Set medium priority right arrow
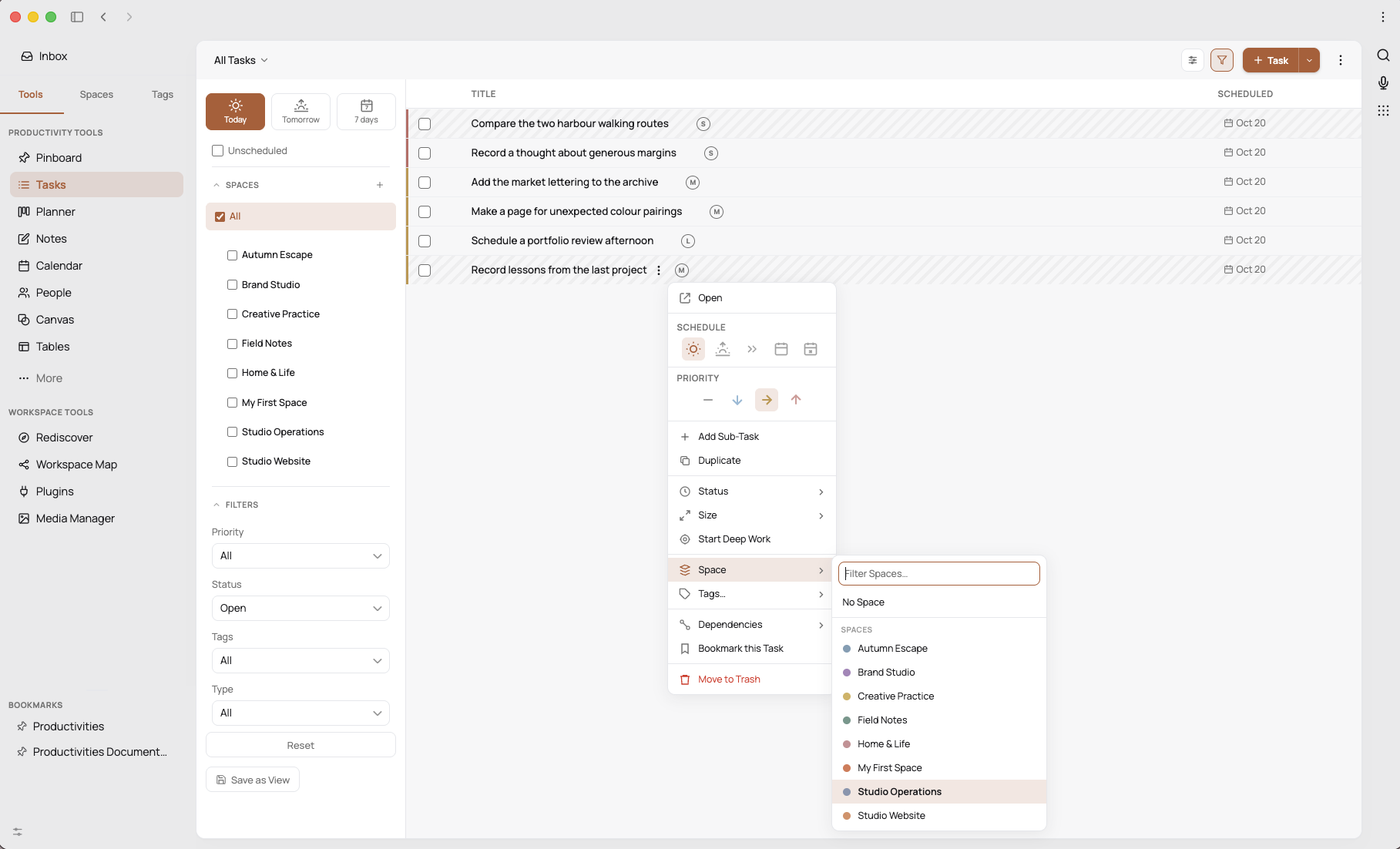 tap(767, 400)
